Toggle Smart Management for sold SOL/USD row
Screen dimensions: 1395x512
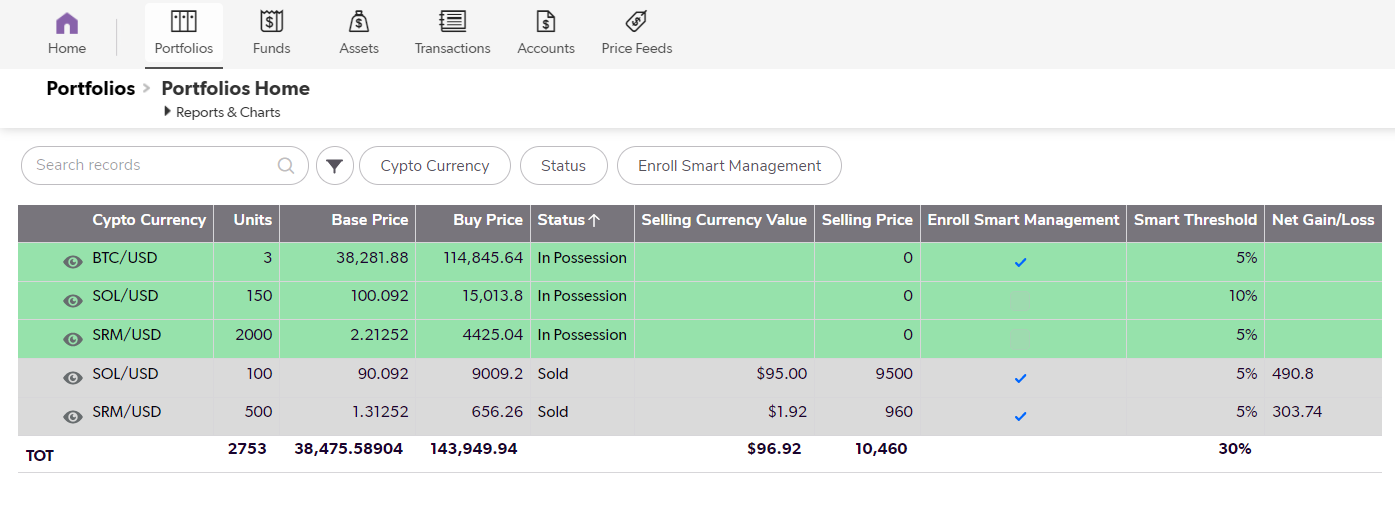(x=1020, y=378)
